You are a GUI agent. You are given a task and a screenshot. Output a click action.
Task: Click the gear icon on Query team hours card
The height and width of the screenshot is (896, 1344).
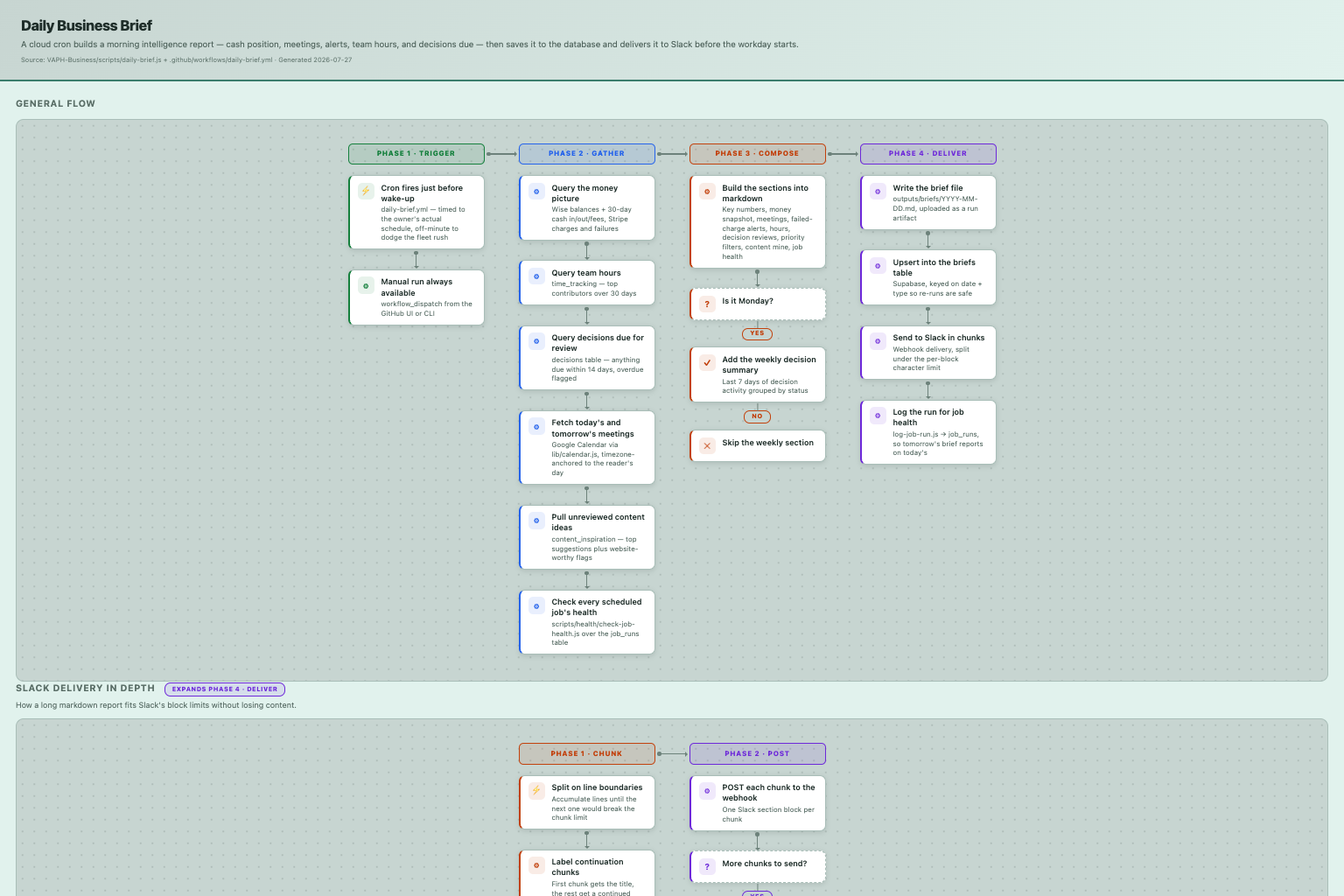(536, 276)
